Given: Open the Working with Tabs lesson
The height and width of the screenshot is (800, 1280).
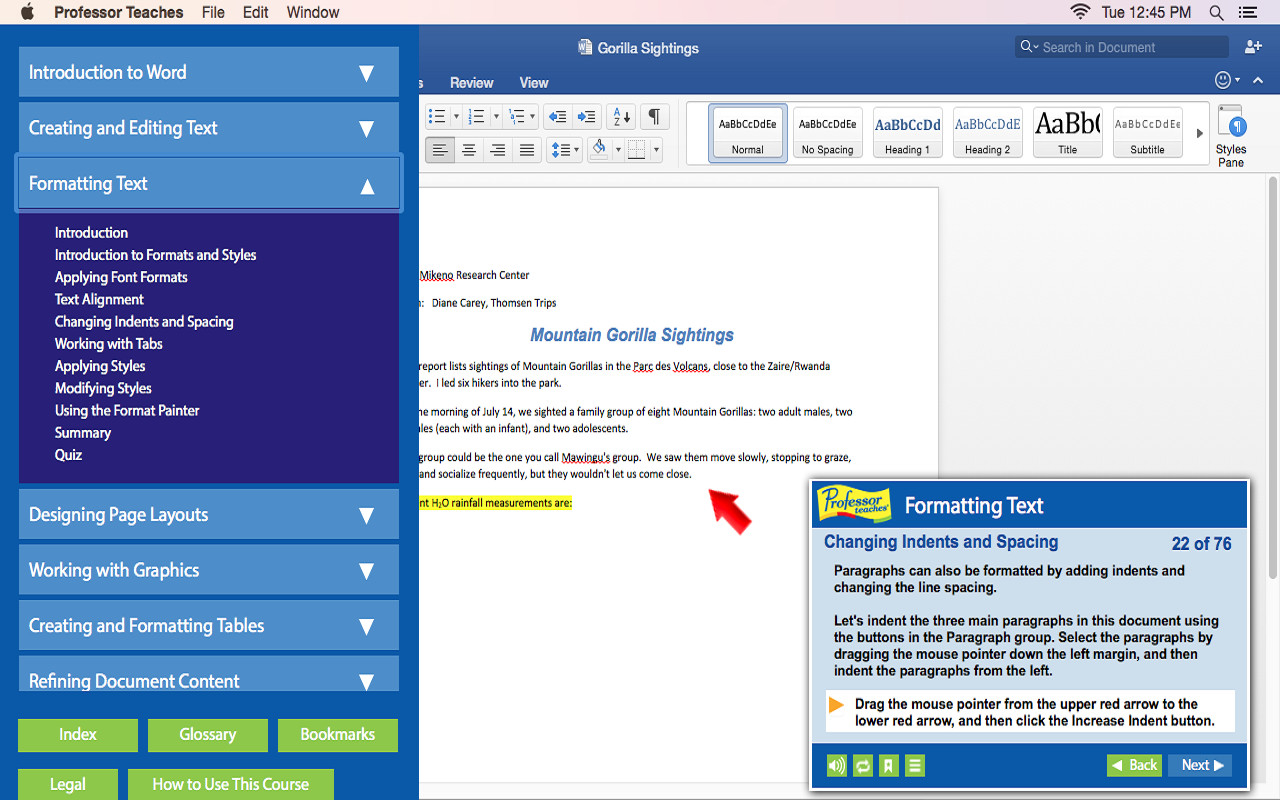Looking at the screenshot, I should (x=109, y=344).
